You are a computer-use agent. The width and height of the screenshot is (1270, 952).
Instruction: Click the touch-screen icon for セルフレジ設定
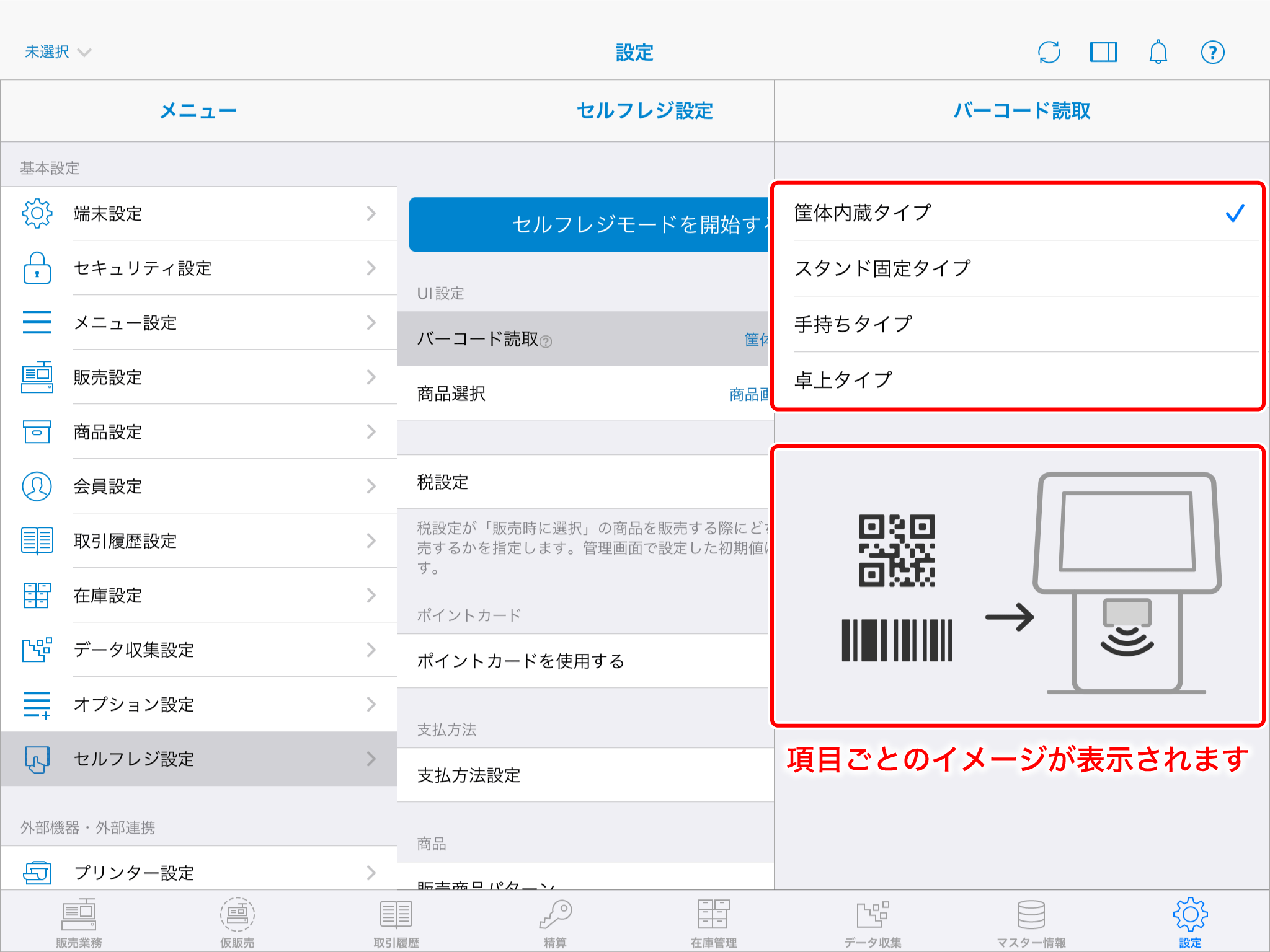pyautogui.click(x=37, y=759)
